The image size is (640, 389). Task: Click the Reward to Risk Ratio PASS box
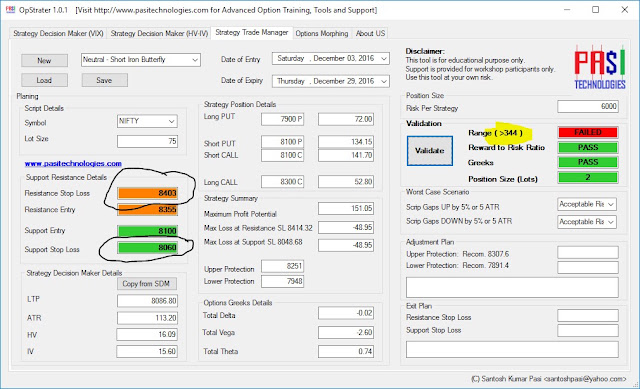pos(588,147)
